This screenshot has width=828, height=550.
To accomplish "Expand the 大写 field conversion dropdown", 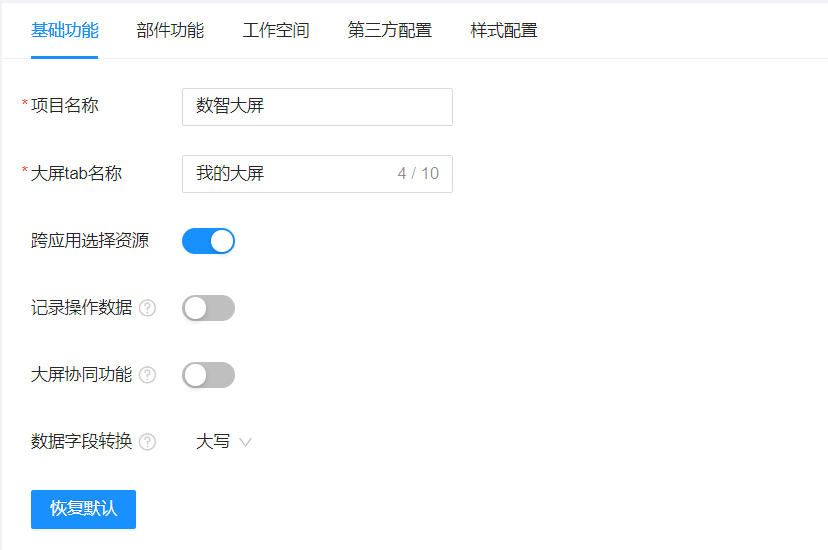I will (x=213, y=442).
